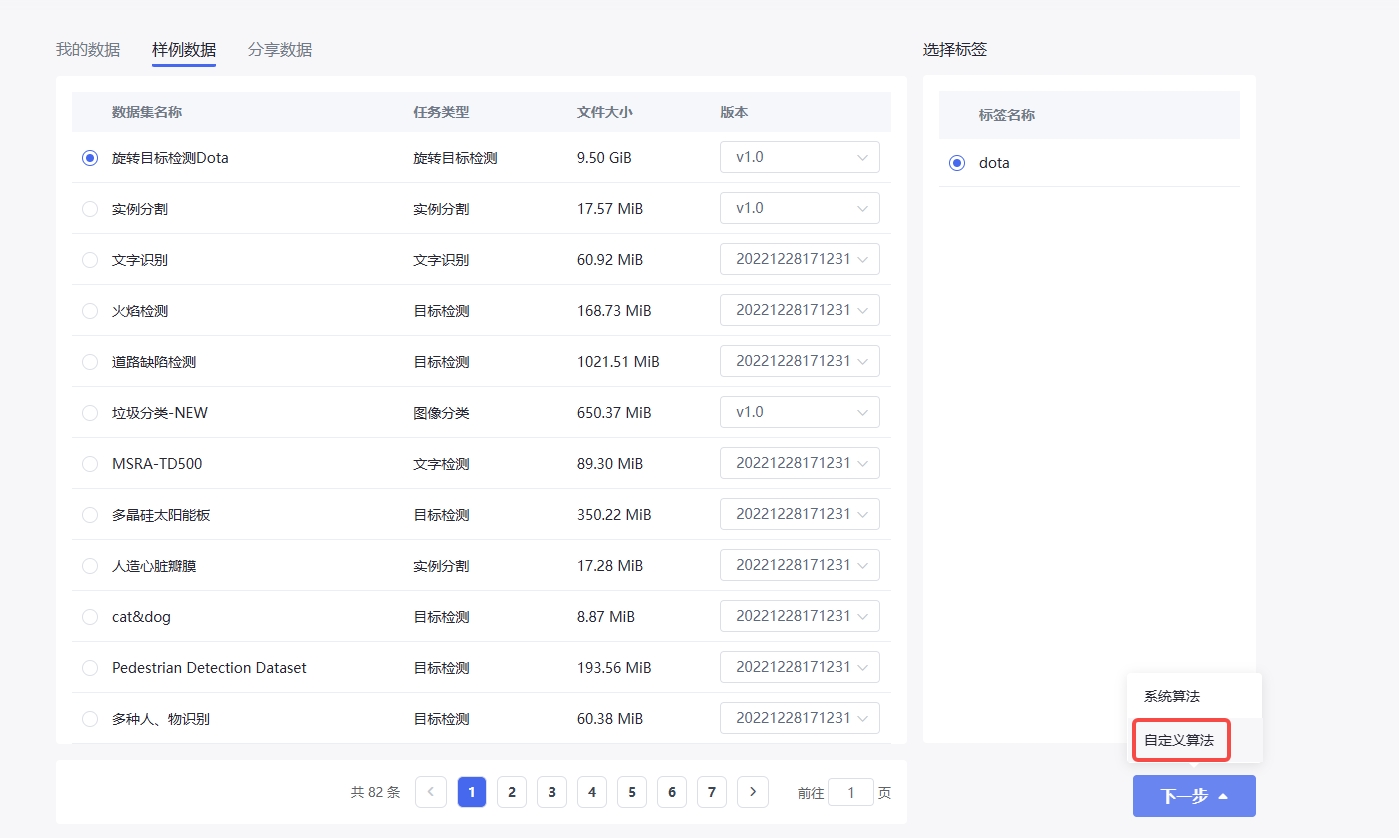The width and height of the screenshot is (1399, 838).
Task: Open version dropdown for MSRA-TD500 row
Action: click(800, 463)
